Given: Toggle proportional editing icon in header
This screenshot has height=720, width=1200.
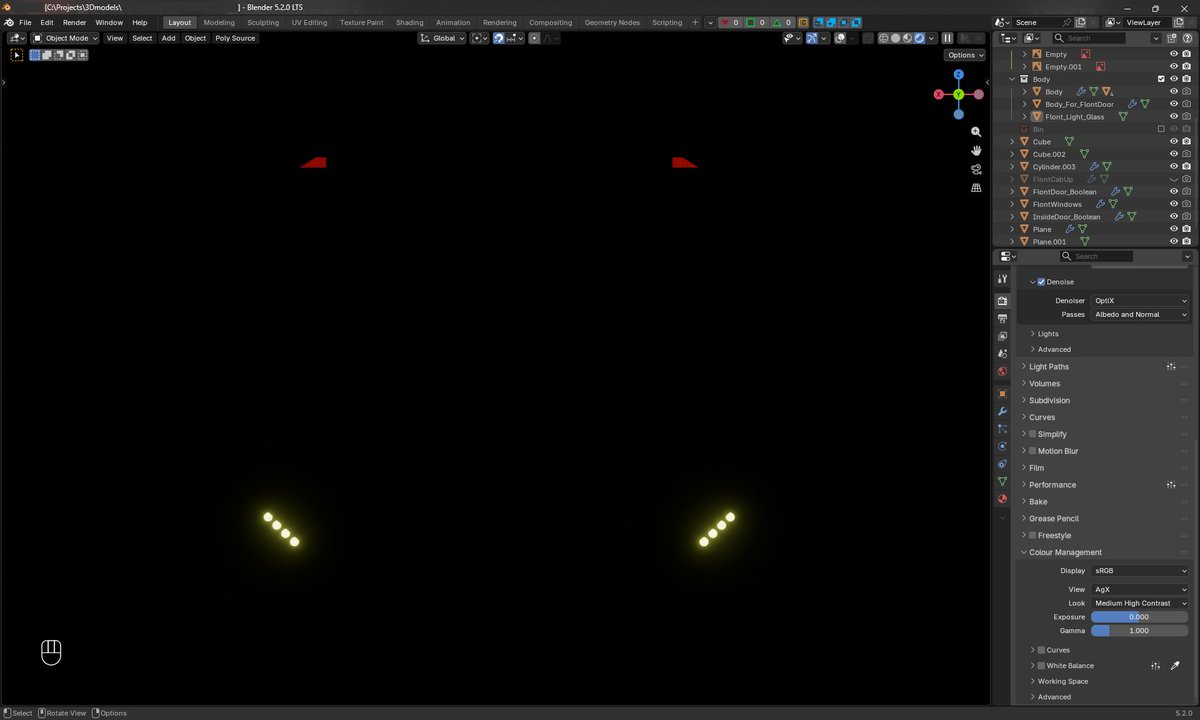Looking at the screenshot, I should click(x=534, y=38).
